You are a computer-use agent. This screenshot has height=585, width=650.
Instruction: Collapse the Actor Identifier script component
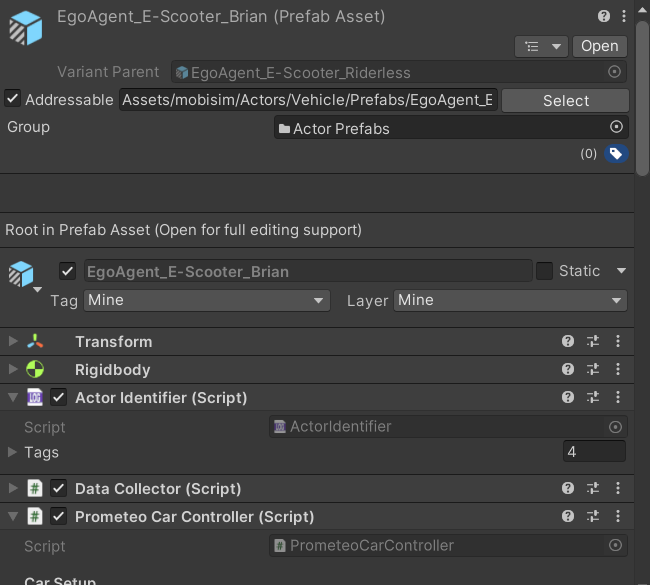click(13, 397)
